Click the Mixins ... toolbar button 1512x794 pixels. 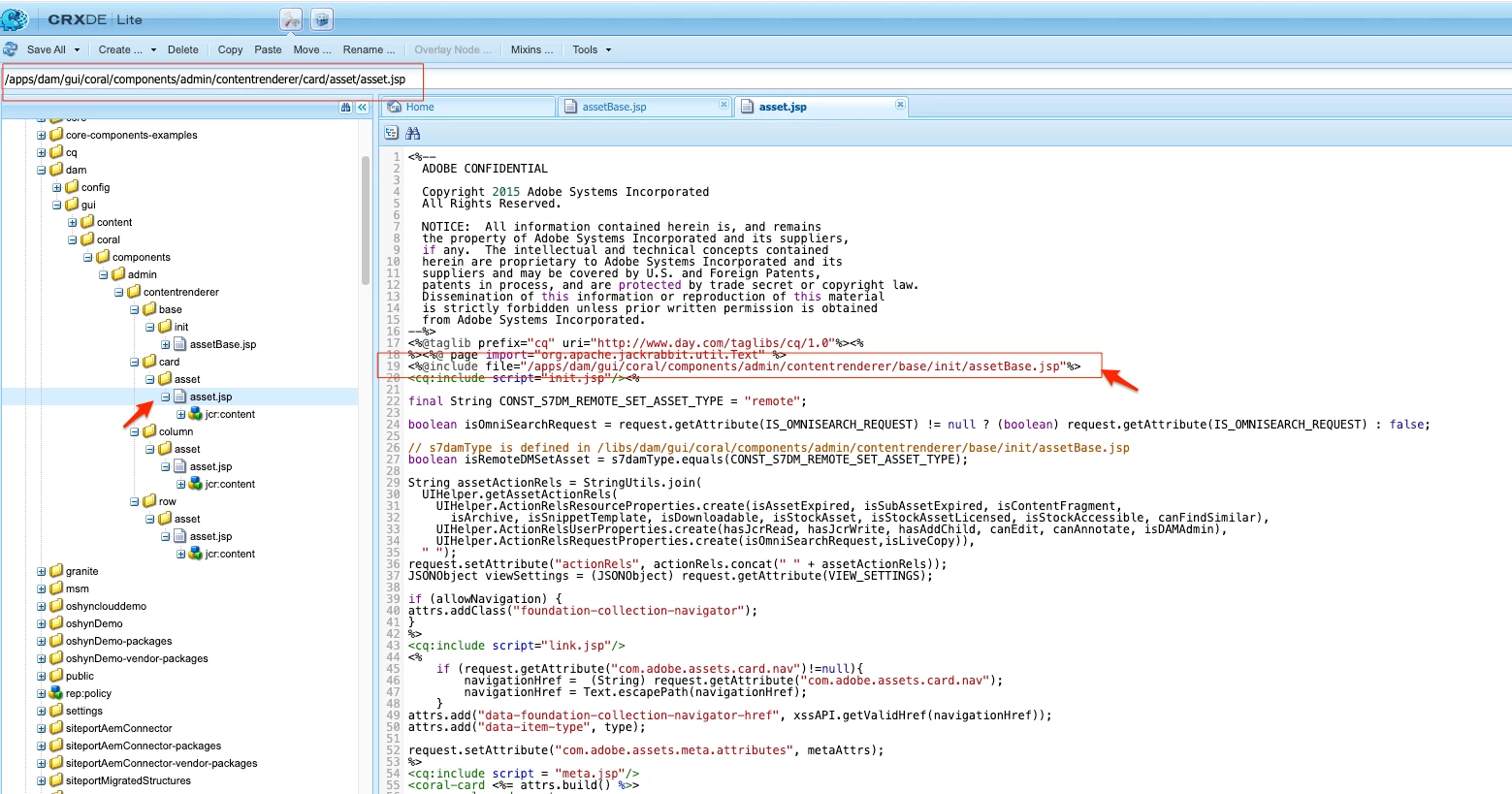tap(531, 49)
